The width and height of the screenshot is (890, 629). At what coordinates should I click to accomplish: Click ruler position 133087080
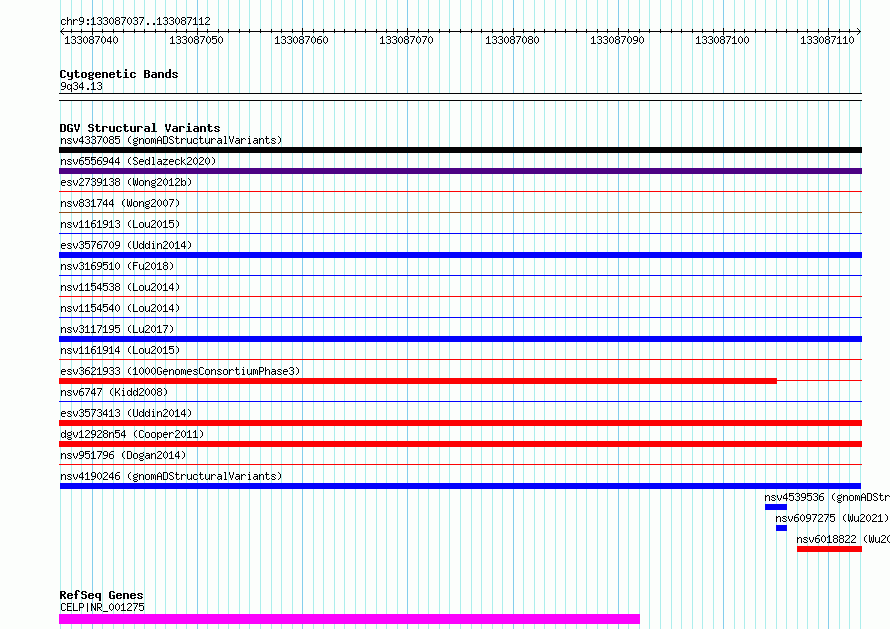click(x=512, y=40)
